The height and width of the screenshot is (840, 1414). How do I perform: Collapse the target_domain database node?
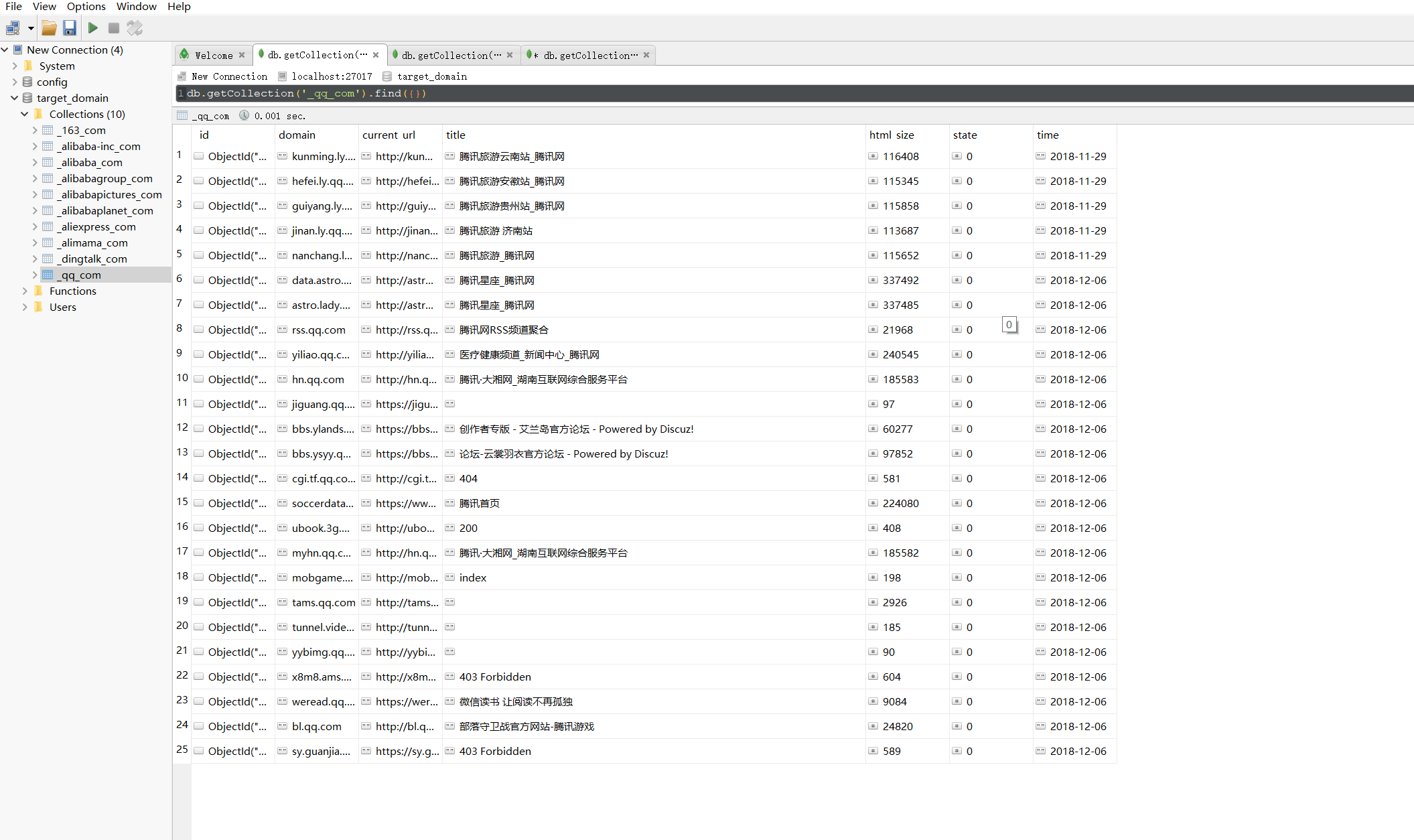point(15,98)
